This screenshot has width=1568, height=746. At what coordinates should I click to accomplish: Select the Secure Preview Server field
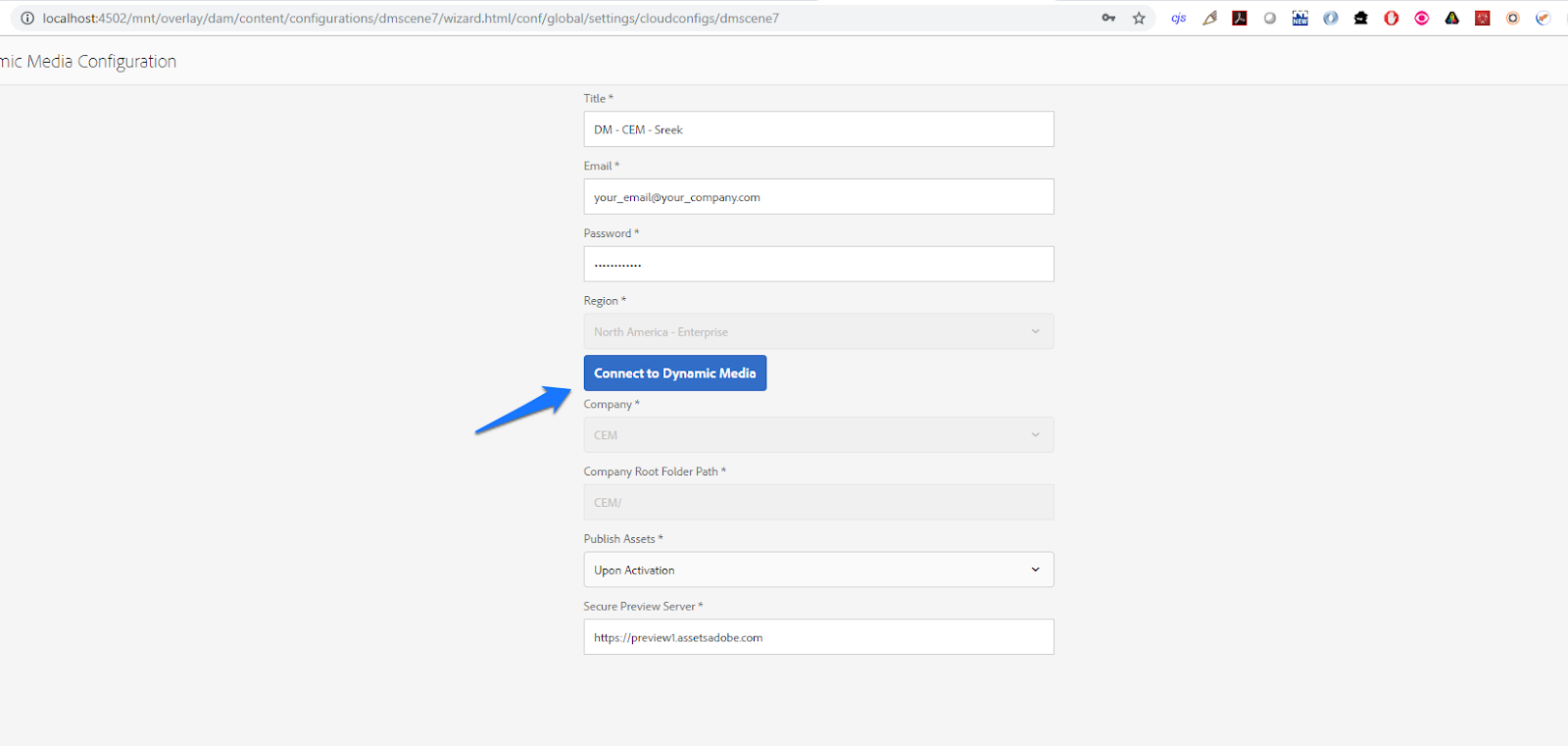click(818, 637)
